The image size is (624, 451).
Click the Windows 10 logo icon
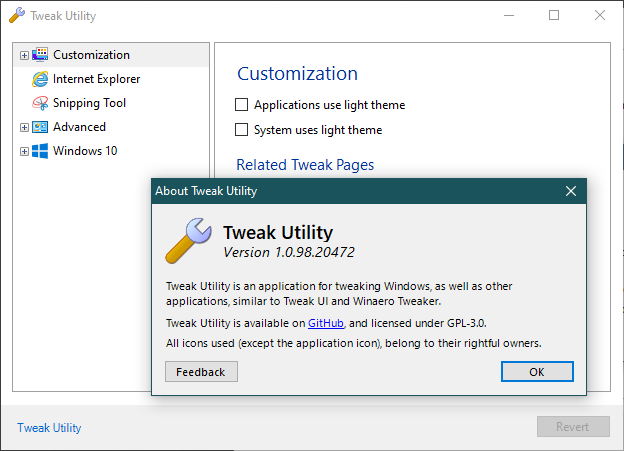pyautogui.click(x=40, y=151)
